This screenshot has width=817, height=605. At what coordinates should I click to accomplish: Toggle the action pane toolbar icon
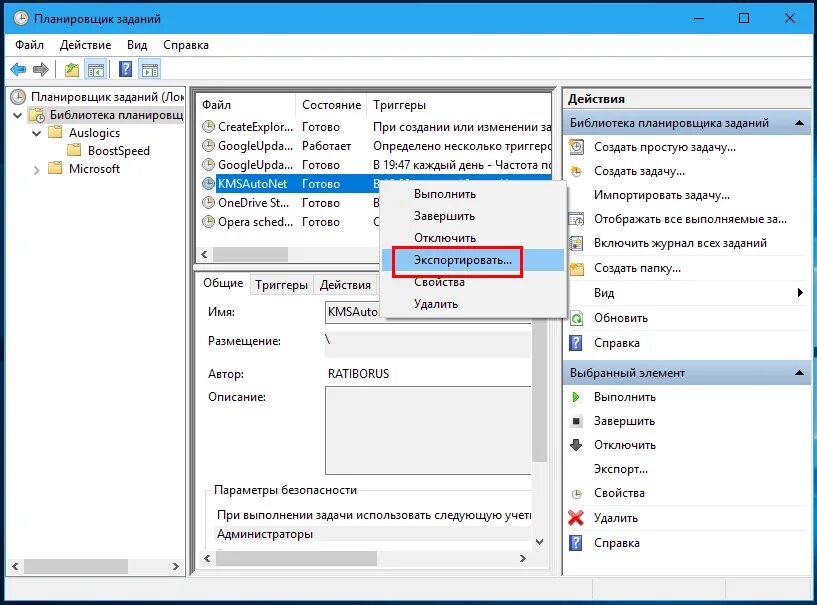pyautogui.click(x=150, y=69)
